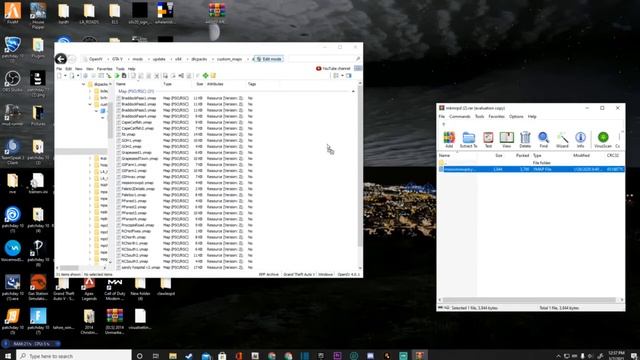Click the WinRAR taskbar icon
This screenshot has width=640, height=360.
[420, 356]
